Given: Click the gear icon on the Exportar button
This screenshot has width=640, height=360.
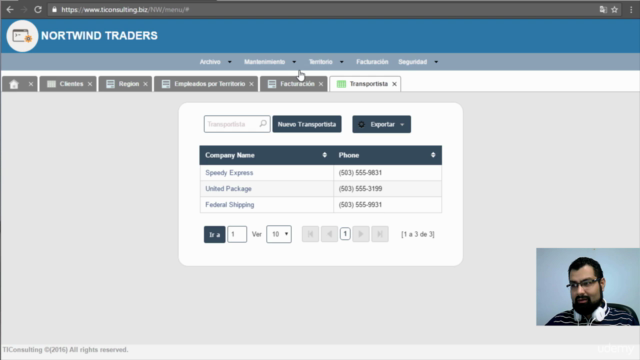Looking at the screenshot, I should tap(362, 124).
